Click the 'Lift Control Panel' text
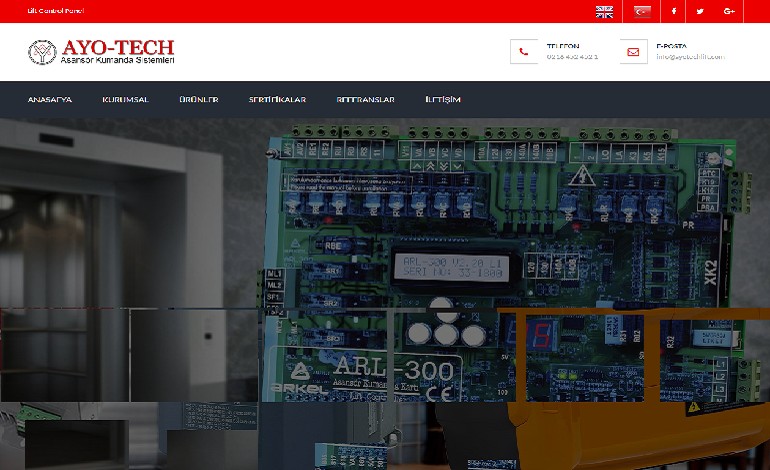 click(x=55, y=11)
